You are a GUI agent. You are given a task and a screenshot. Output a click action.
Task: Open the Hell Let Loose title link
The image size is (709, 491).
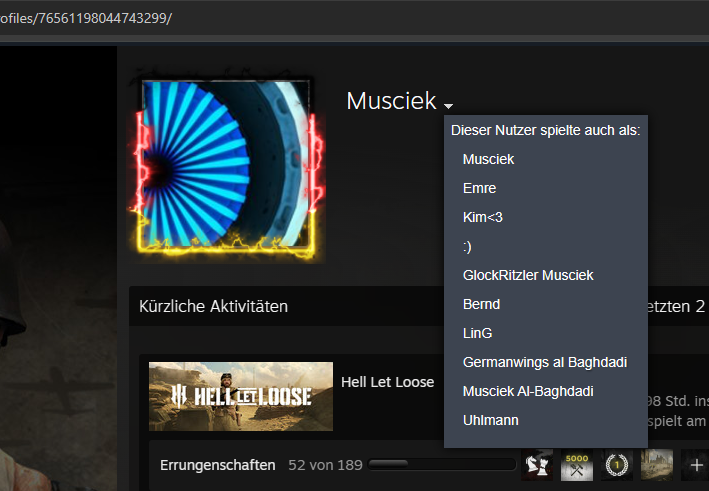tap(388, 382)
